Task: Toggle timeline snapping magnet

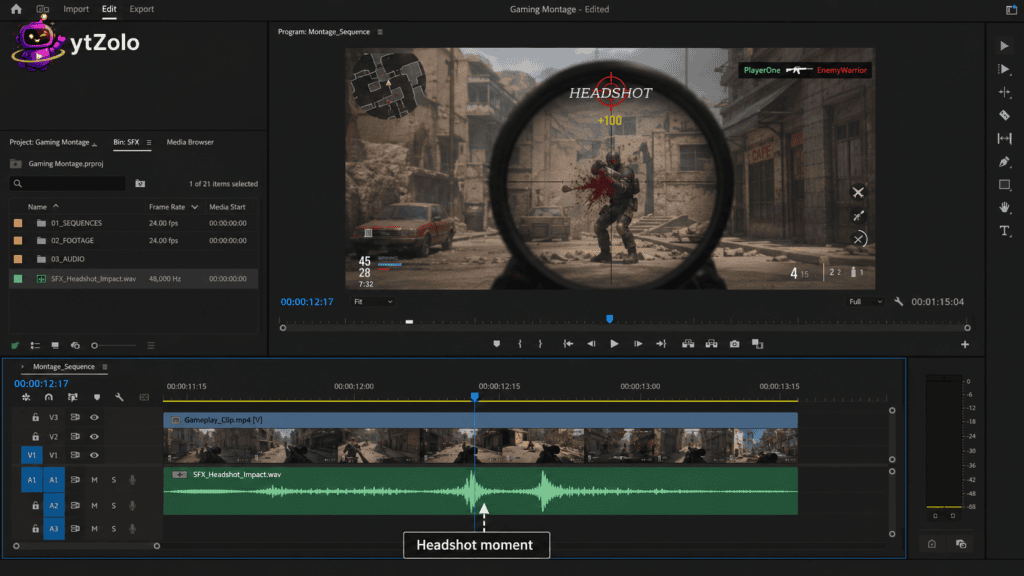Action: [48, 397]
